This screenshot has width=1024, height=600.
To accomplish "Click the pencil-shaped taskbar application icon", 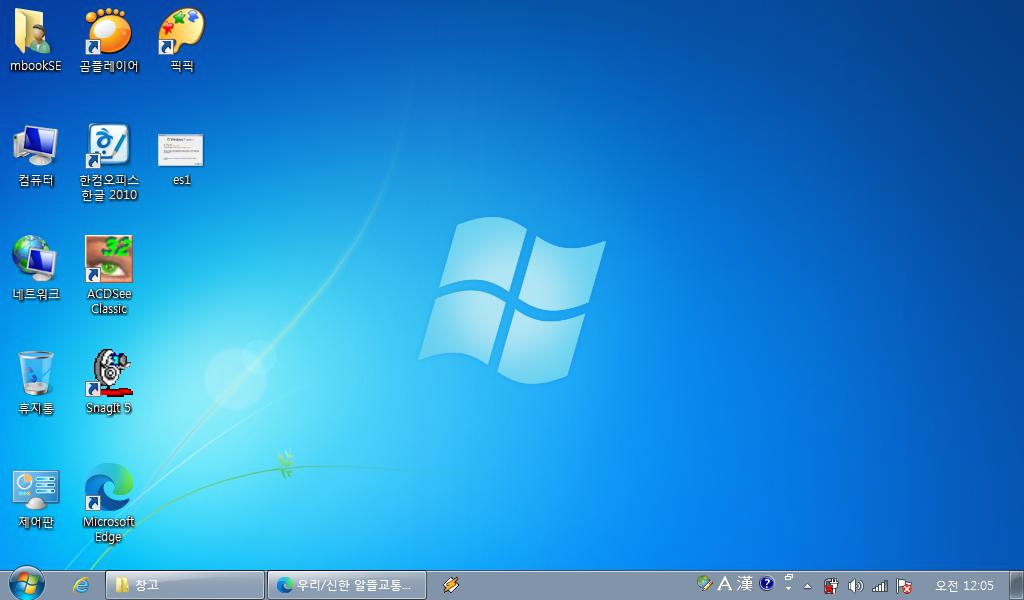I will tap(450, 585).
